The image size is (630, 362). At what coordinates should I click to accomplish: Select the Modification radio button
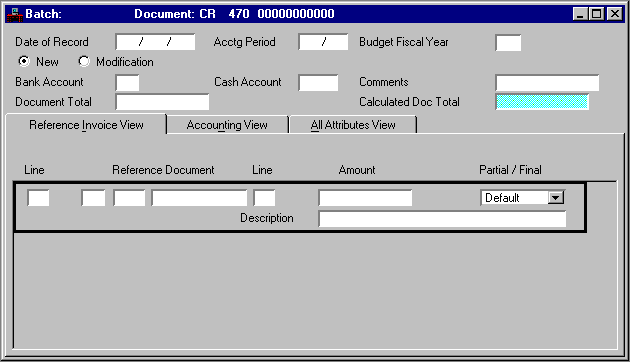click(x=84, y=61)
